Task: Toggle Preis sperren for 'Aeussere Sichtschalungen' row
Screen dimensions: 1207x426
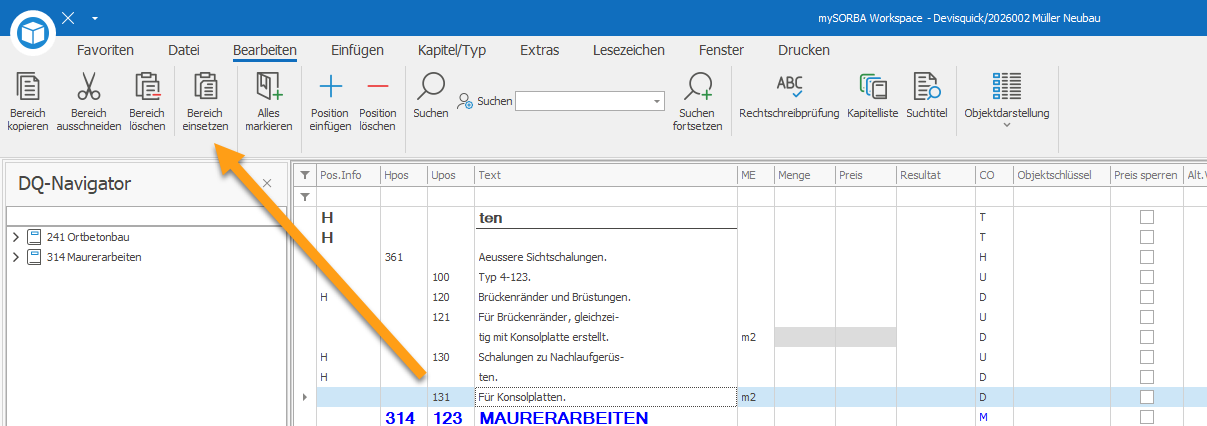Action: pos(1147,257)
